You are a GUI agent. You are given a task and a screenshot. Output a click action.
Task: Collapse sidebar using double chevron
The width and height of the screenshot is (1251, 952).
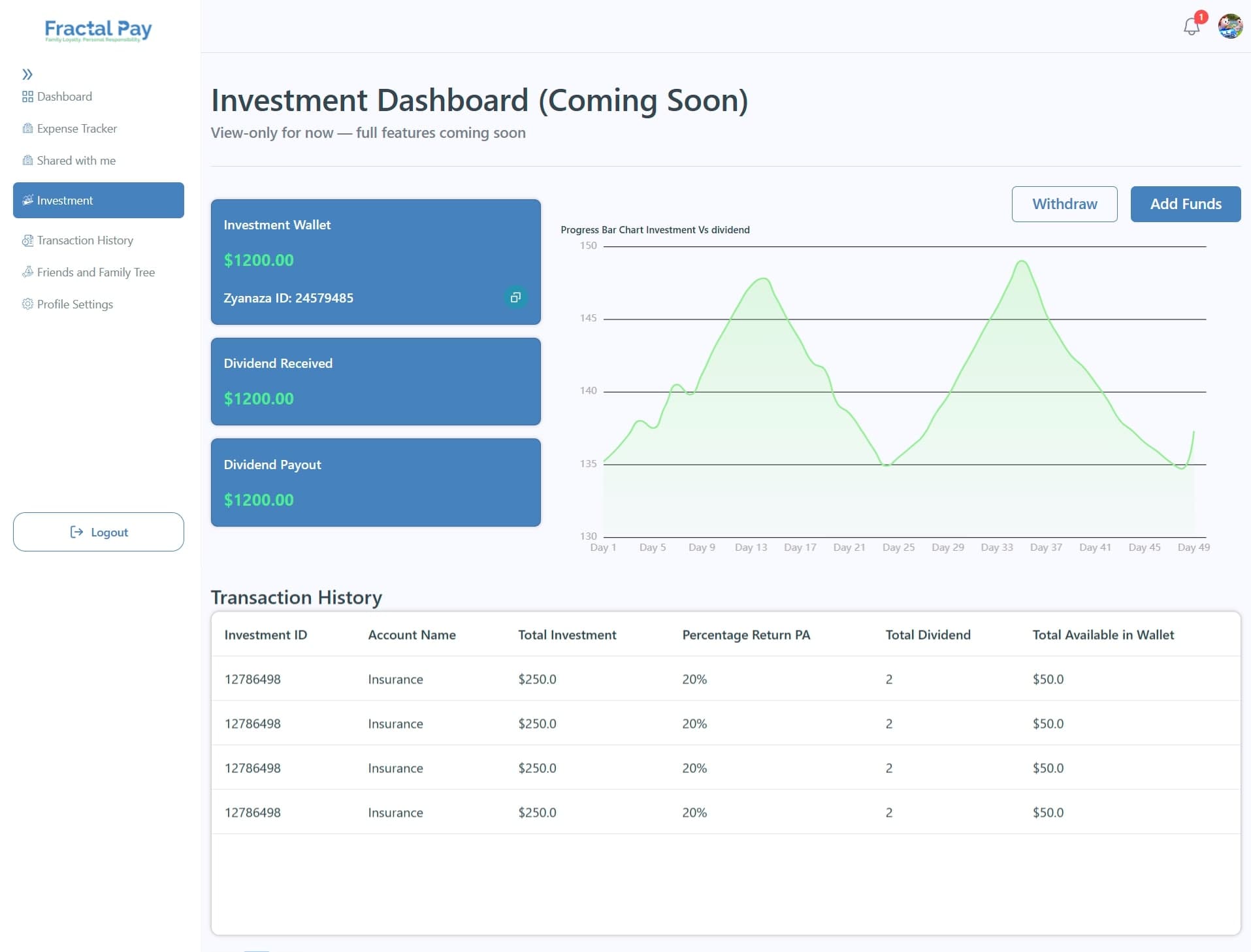click(x=27, y=74)
